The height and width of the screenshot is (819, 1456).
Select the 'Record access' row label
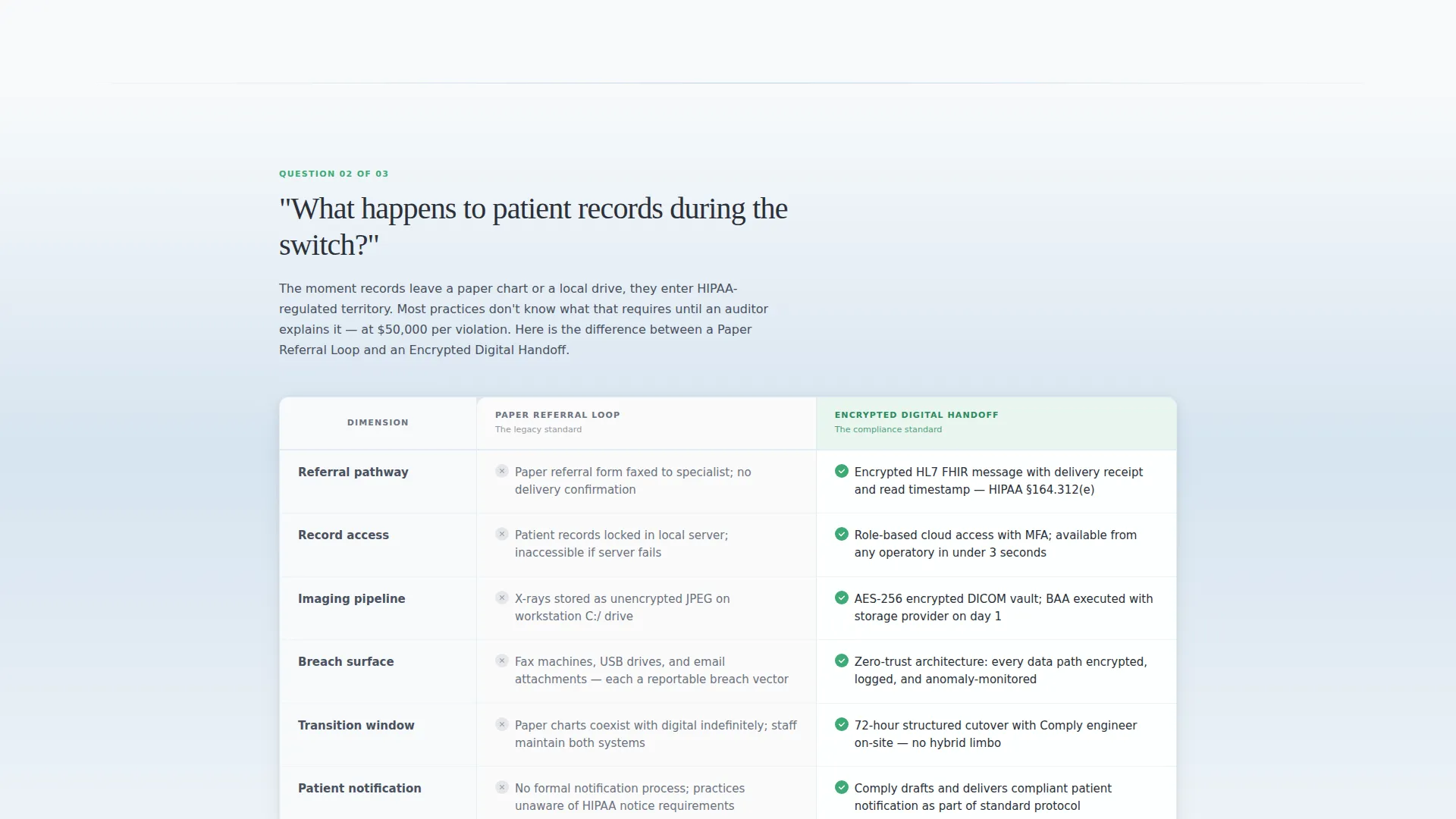coord(343,535)
